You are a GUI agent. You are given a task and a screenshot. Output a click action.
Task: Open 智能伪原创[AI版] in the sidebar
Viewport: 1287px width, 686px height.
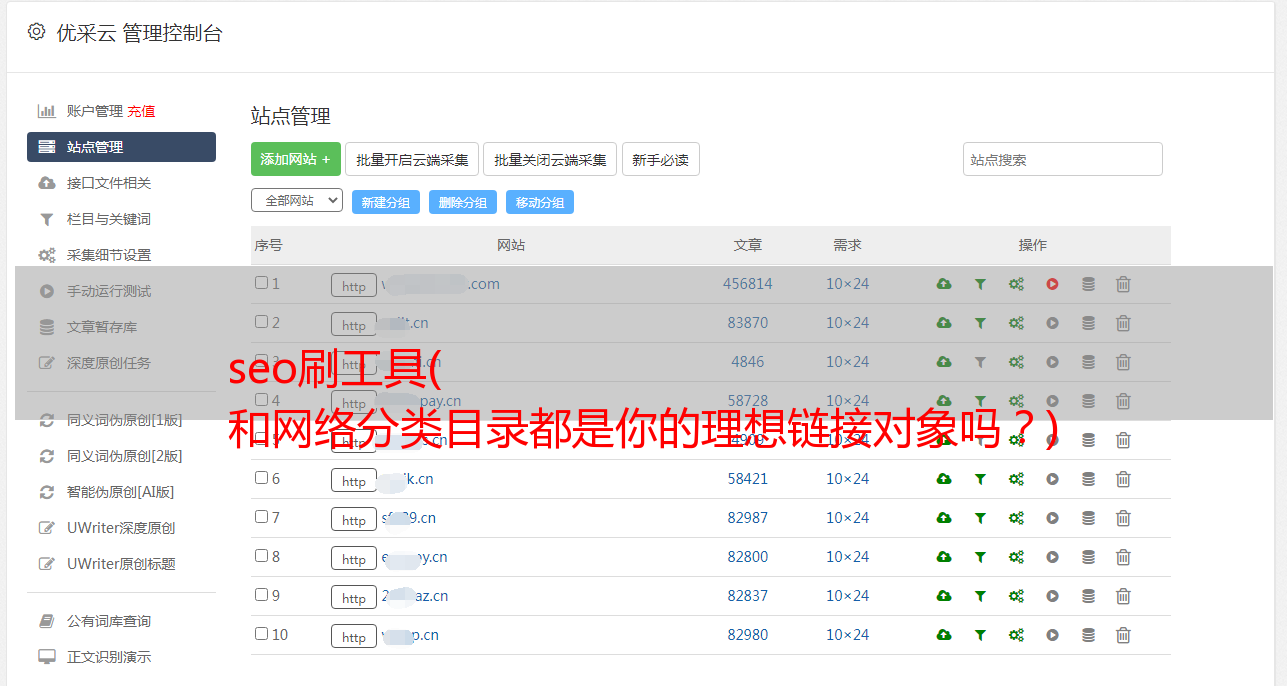[121, 492]
